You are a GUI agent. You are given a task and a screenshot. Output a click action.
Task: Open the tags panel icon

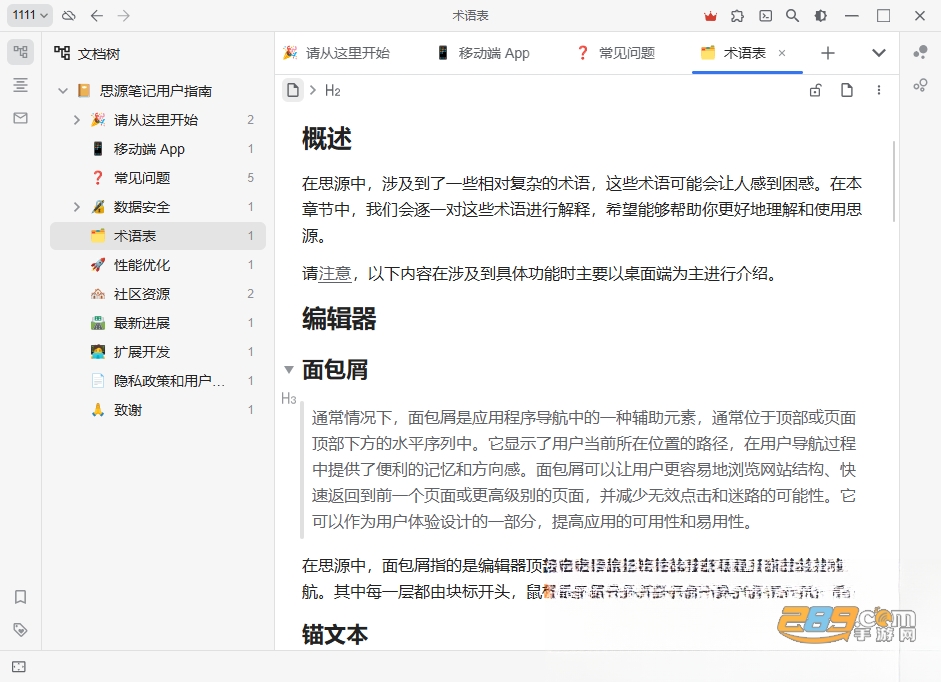(20, 630)
